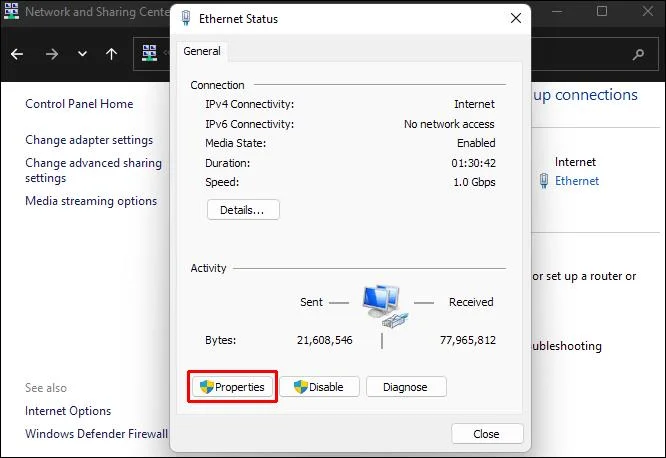Click 'IPv4 Connectivity:' label

coord(249,104)
